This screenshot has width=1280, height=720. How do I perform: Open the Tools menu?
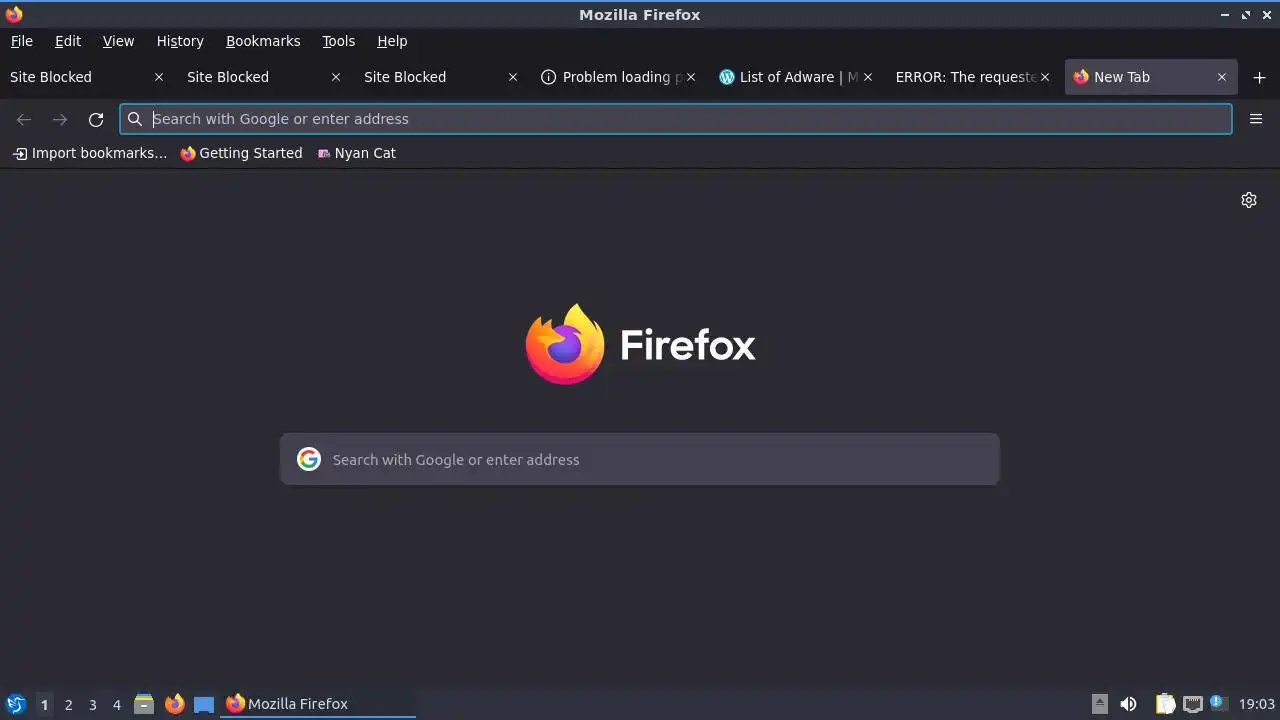pos(339,41)
